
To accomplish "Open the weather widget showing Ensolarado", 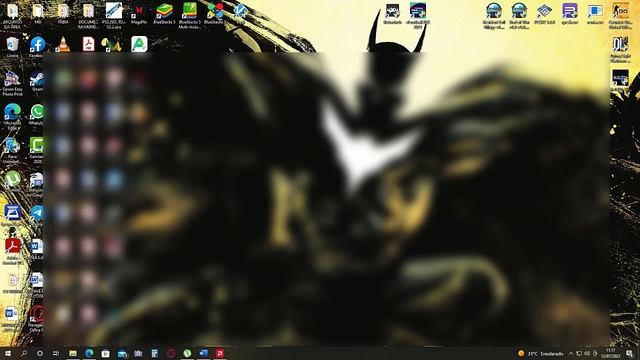I will [x=540, y=353].
